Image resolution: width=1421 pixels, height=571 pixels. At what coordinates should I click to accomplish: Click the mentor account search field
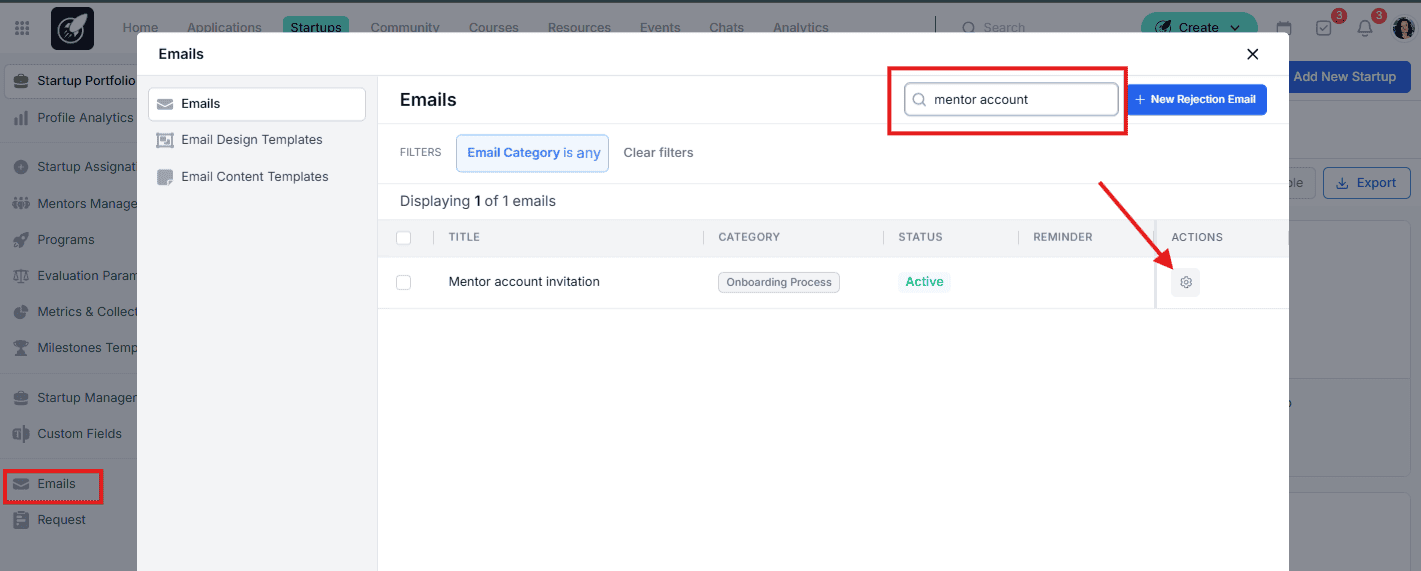(1011, 100)
